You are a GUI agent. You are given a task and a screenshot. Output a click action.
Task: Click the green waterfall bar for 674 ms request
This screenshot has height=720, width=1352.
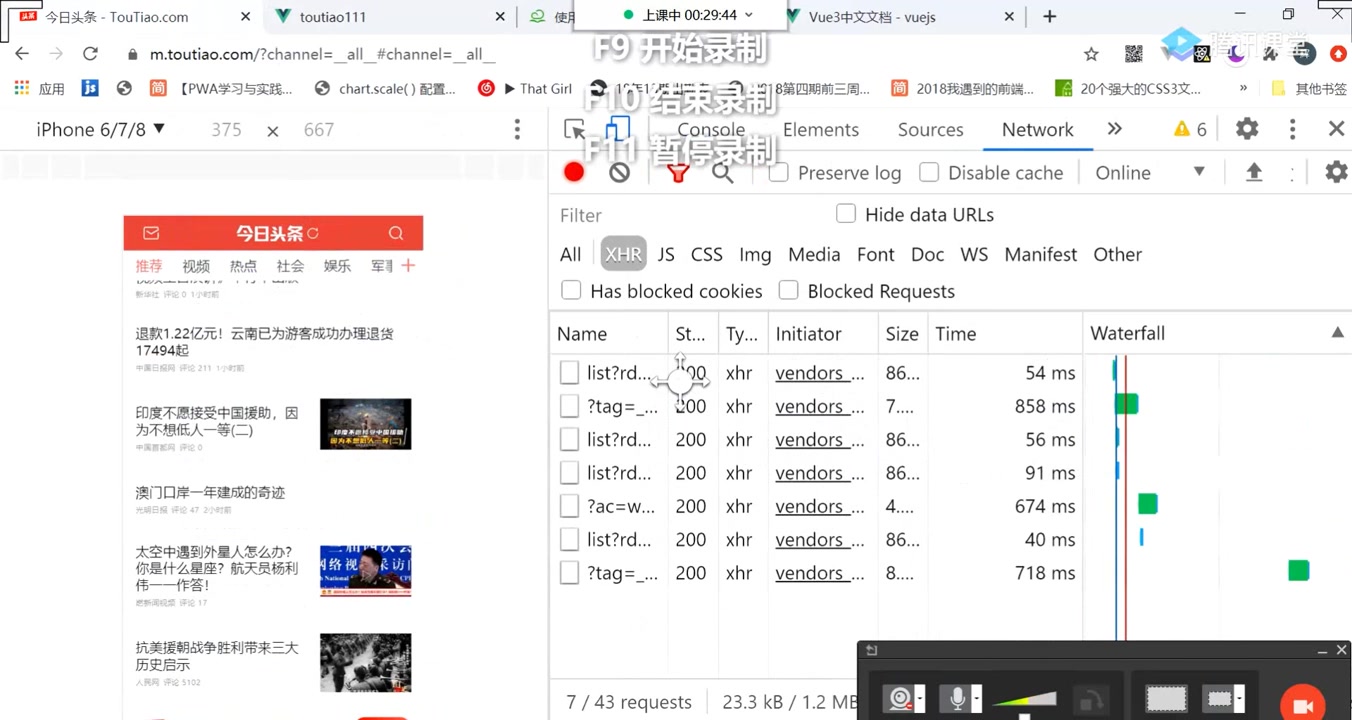pyautogui.click(x=1148, y=504)
